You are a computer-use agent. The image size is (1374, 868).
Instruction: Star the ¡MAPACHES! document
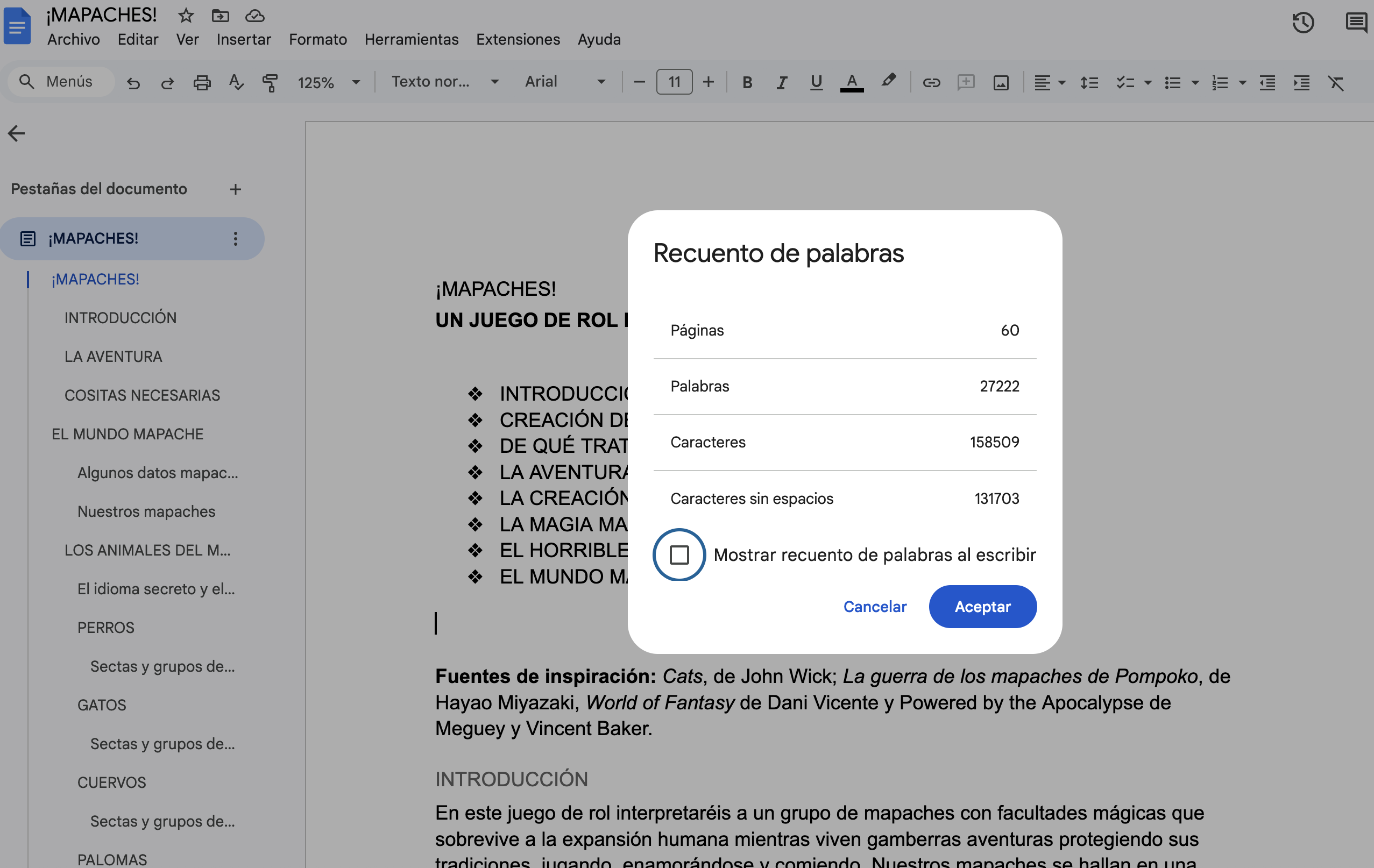pos(186,16)
